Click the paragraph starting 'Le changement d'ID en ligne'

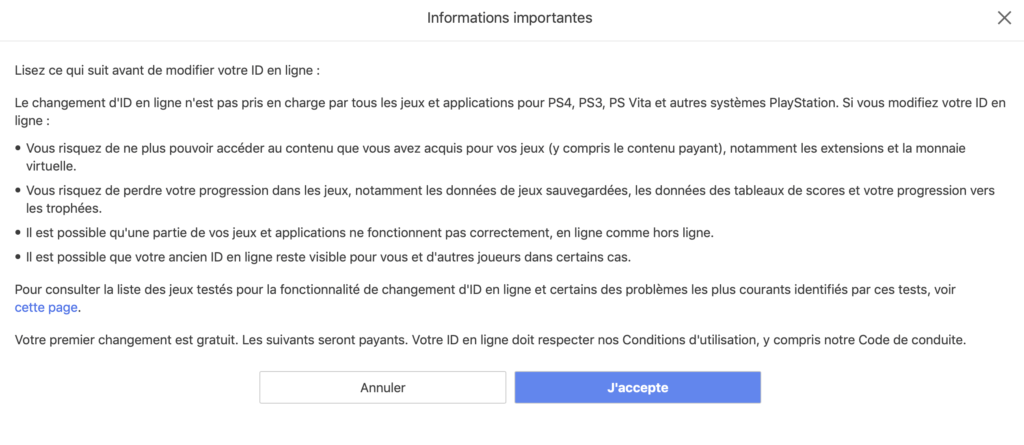tap(400, 103)
